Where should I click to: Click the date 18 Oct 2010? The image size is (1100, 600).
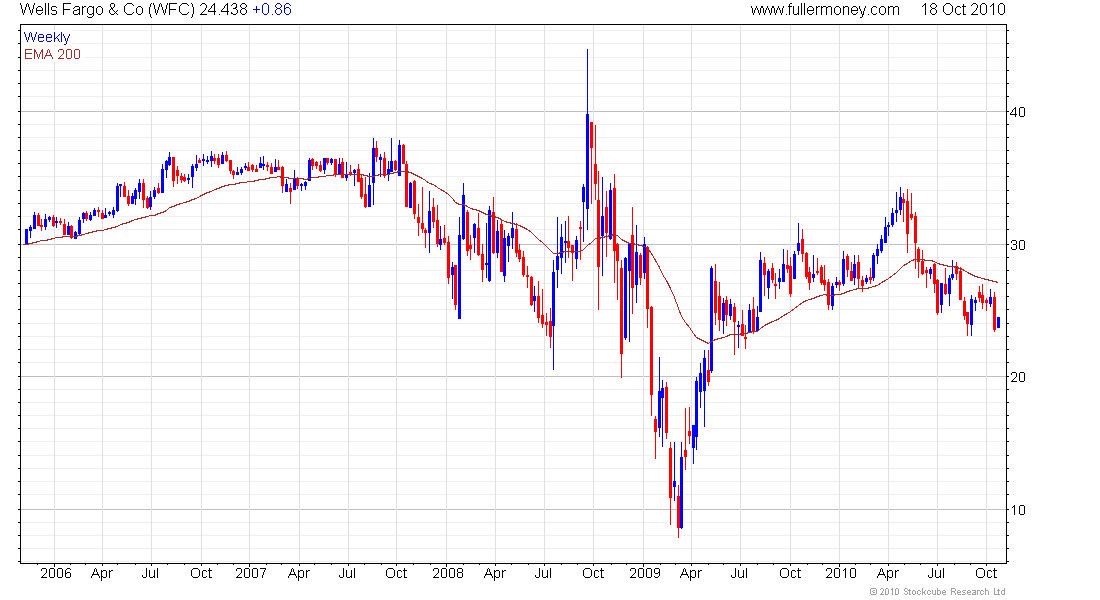click(962, 10)
